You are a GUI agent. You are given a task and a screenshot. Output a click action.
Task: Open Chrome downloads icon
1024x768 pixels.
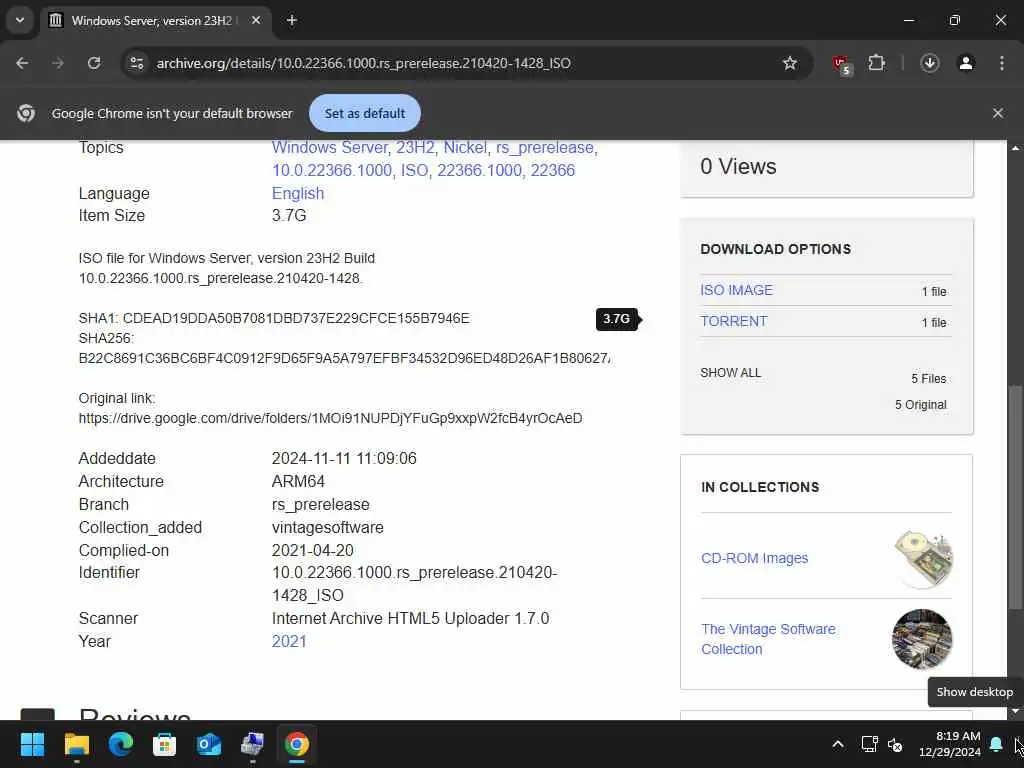coord(930,63)
